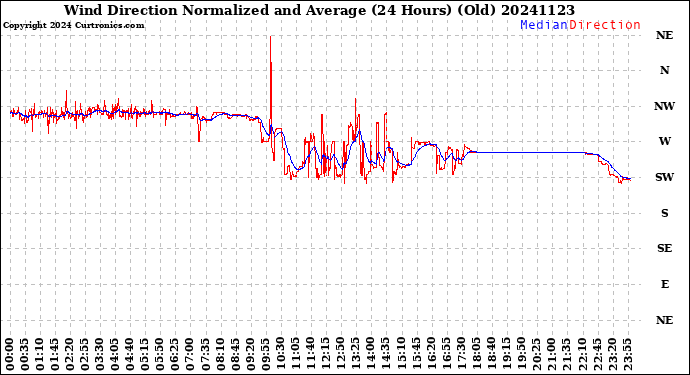Click the 21:35 time label
Image resolution: width=690 pixels, height=375 pixels.
click(x=566, y=354)
